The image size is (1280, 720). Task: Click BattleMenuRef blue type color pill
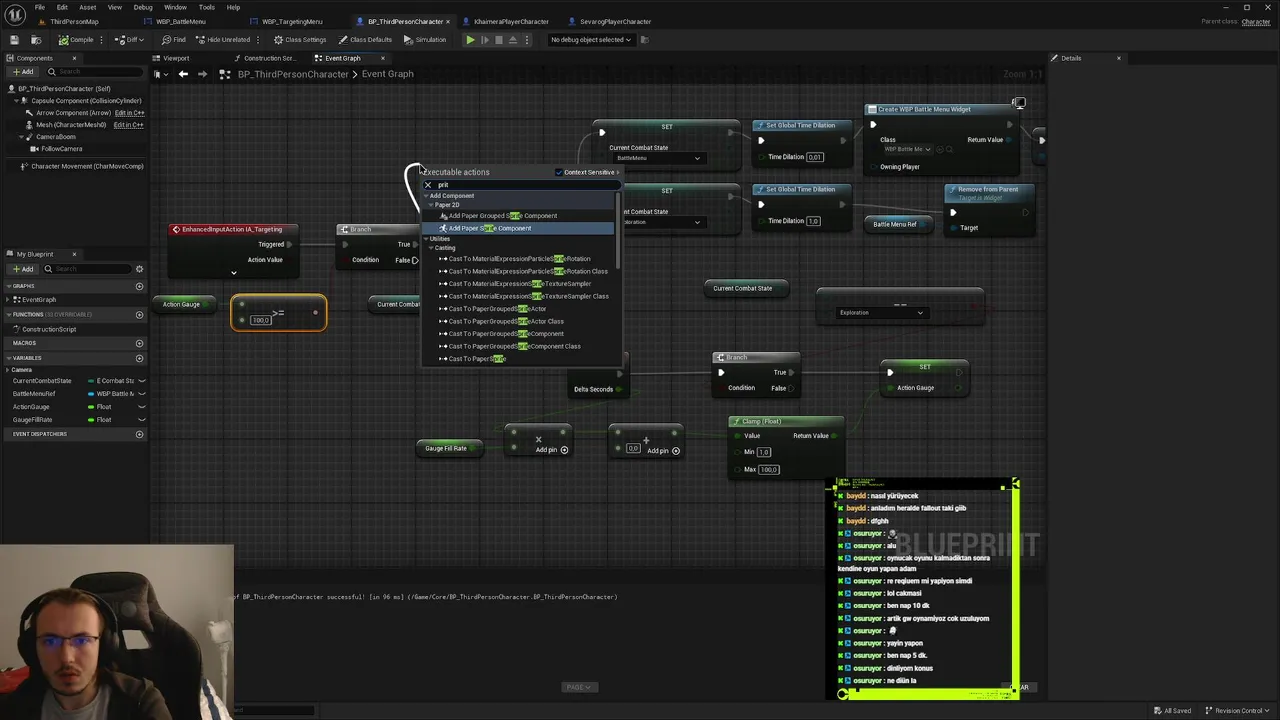[x=91, y=394]
